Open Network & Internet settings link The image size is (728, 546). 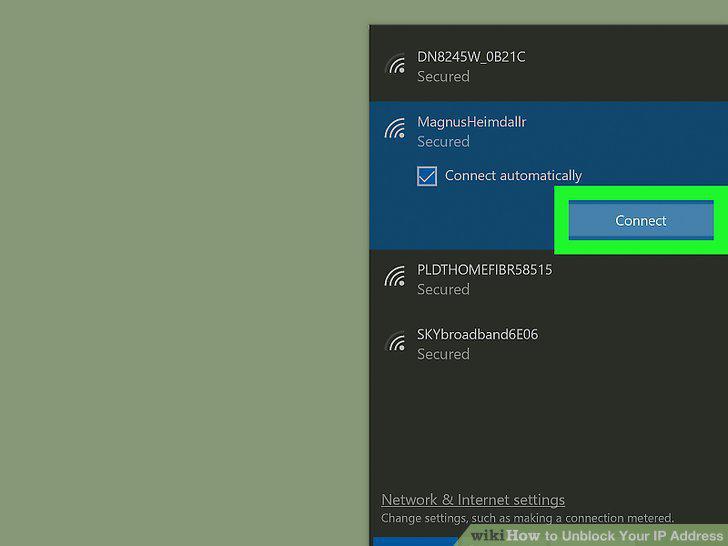(473, 500)
